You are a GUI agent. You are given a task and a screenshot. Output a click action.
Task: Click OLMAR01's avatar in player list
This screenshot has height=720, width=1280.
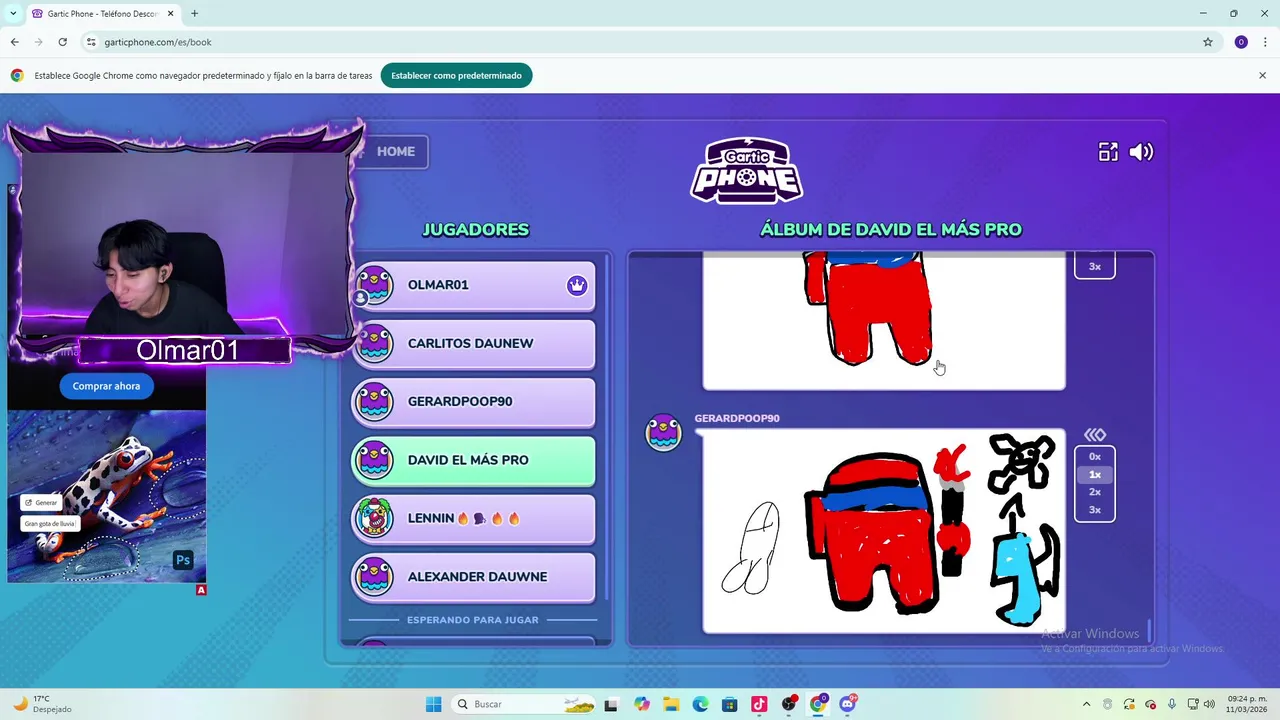click(375, 285)
